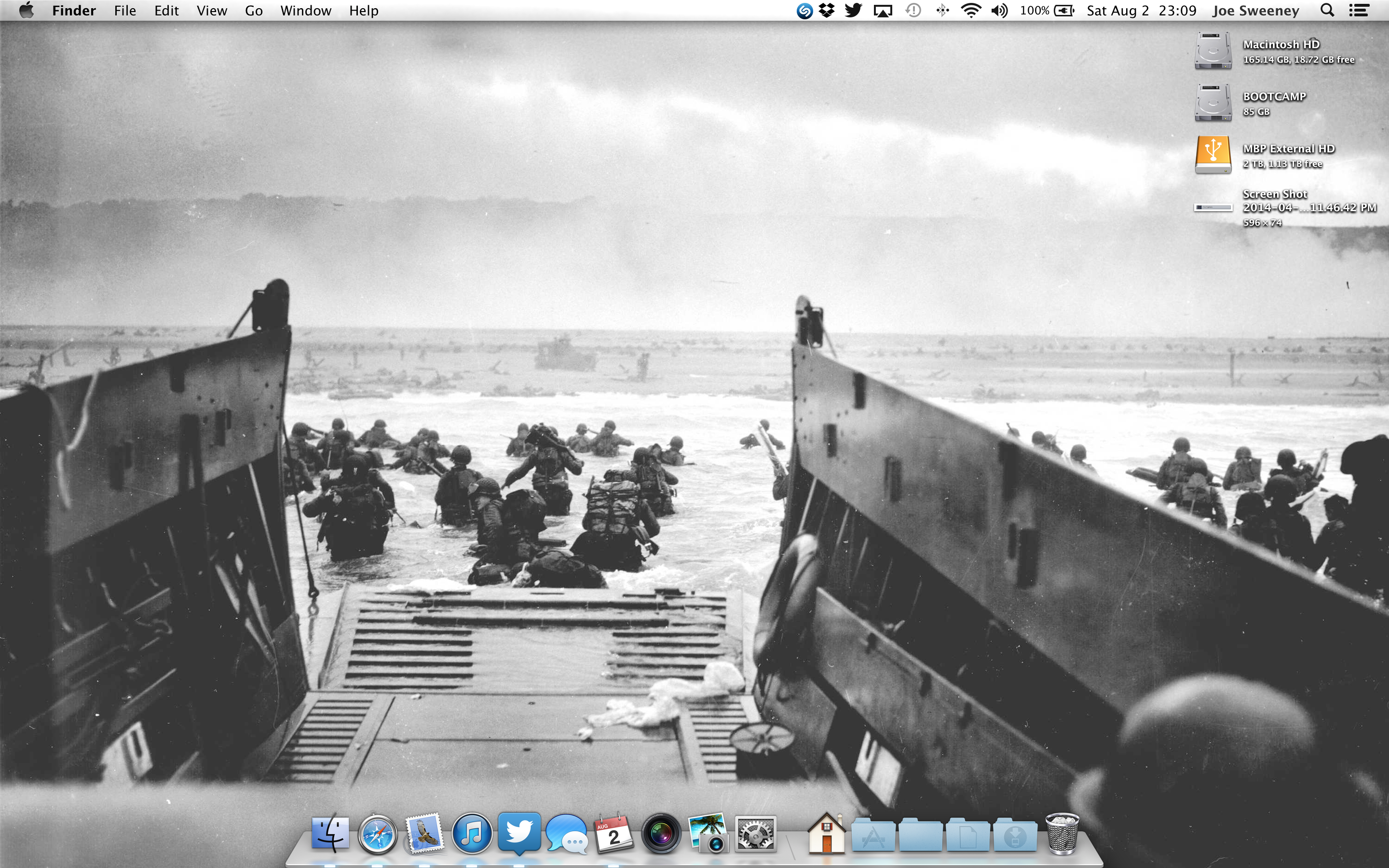
Task: Launch Aperture camera lens icon
Action: [661, 834]
